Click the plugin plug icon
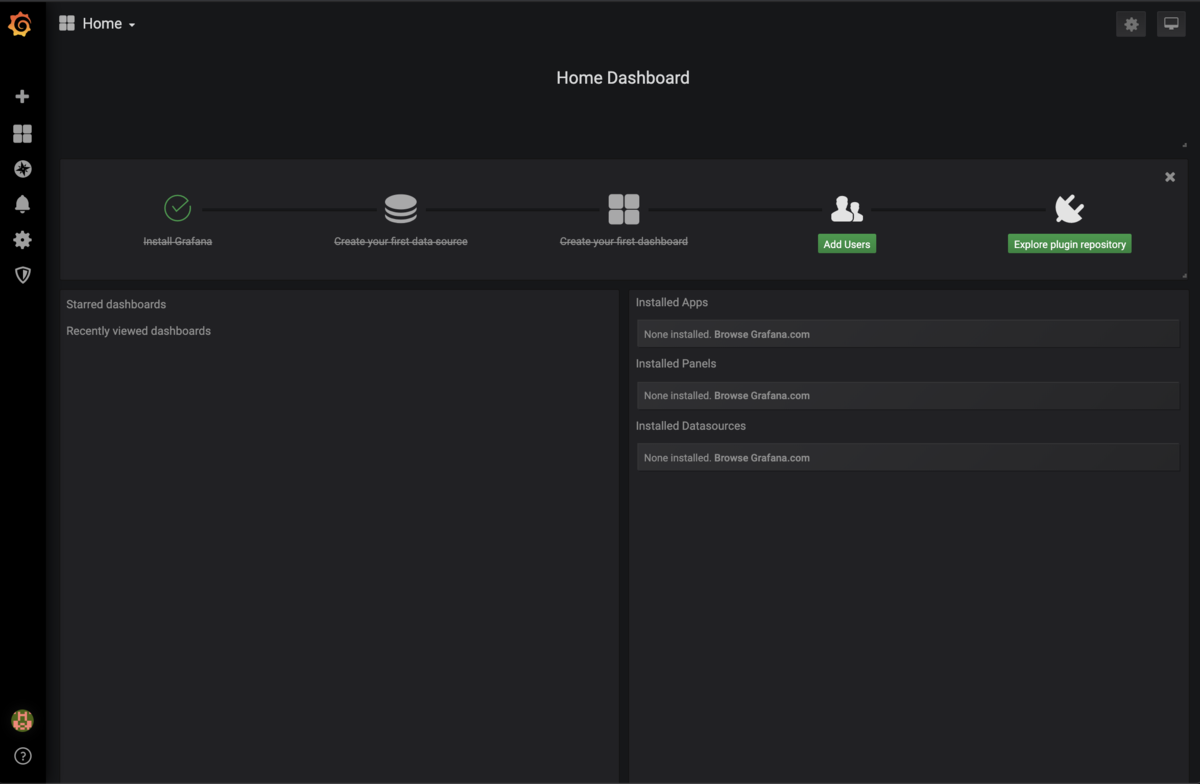Viewport: 1200px width, 784px height. (x=1070, y=209)
